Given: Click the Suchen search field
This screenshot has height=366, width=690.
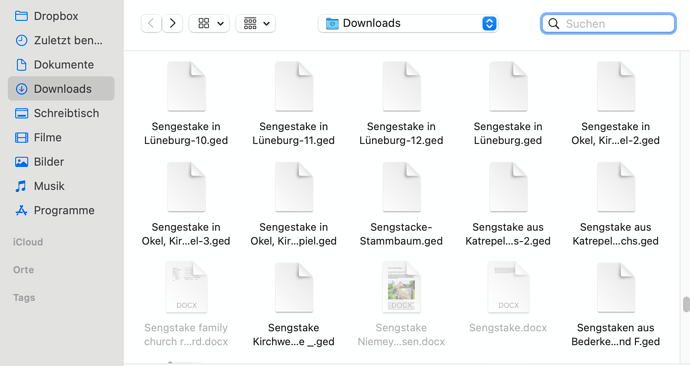Looking at the screenshot, I should 608,23.
